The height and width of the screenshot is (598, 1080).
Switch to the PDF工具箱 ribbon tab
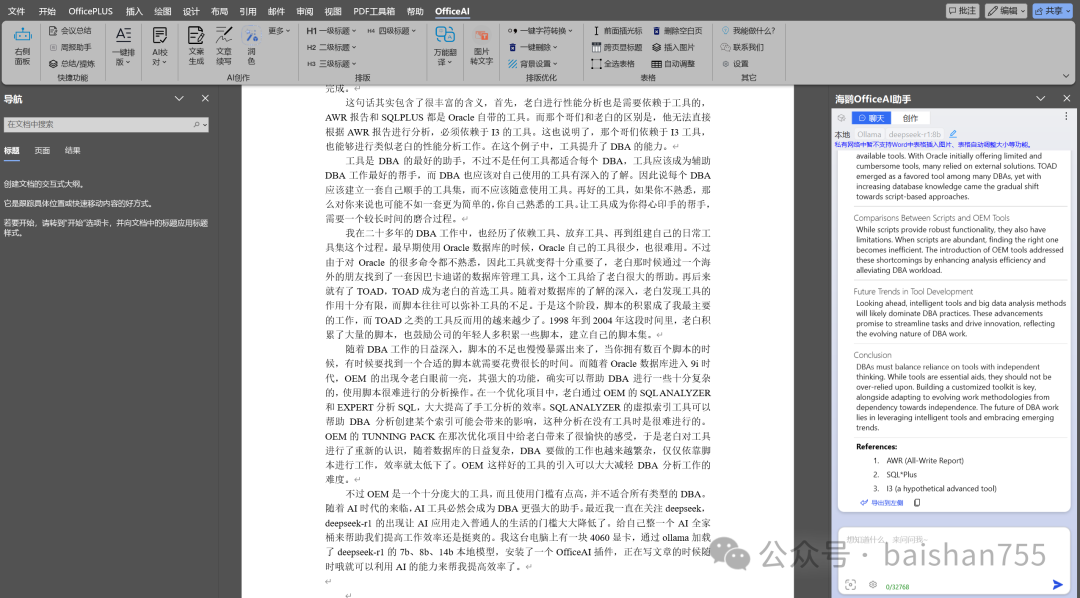374,11
